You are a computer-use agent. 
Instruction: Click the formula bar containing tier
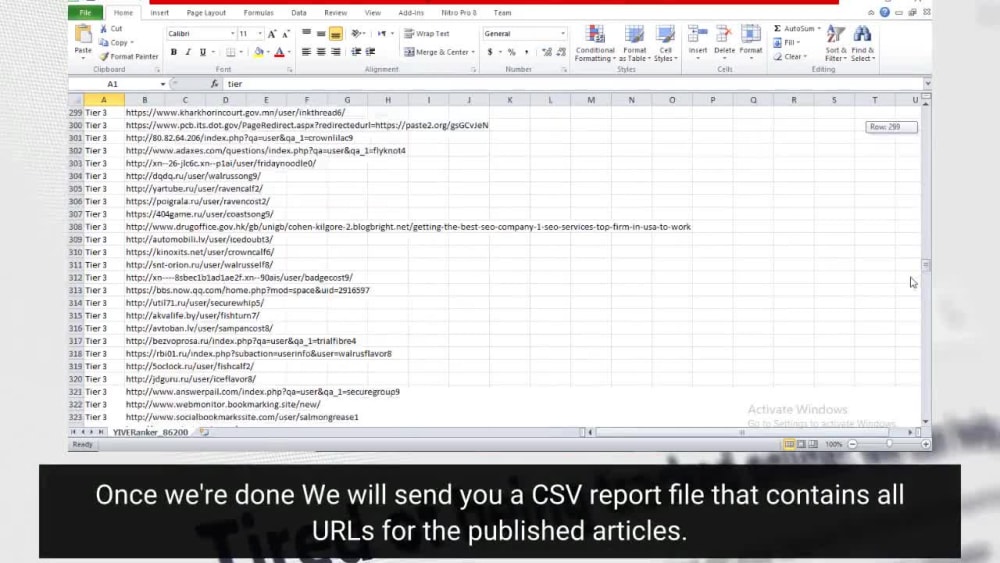[x=573, y=84]
